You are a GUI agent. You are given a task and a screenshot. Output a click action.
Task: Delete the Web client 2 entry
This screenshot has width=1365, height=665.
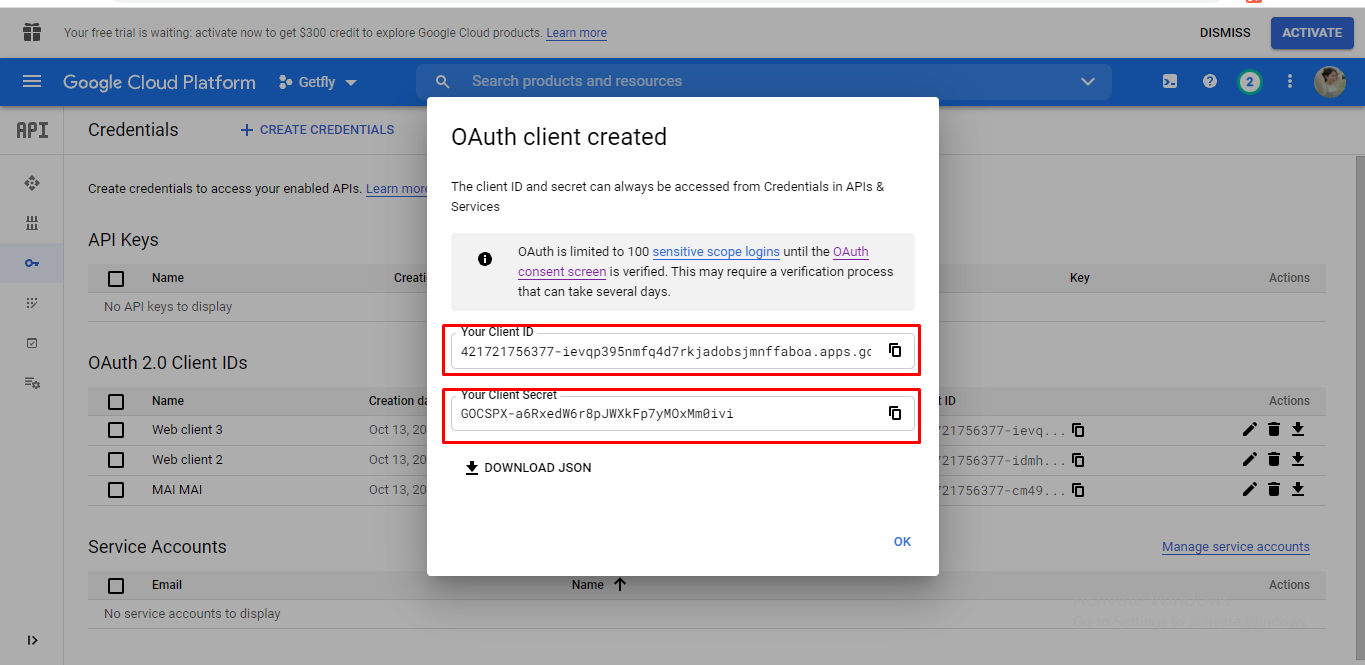pyautogui.click(x=1273, y=459)
